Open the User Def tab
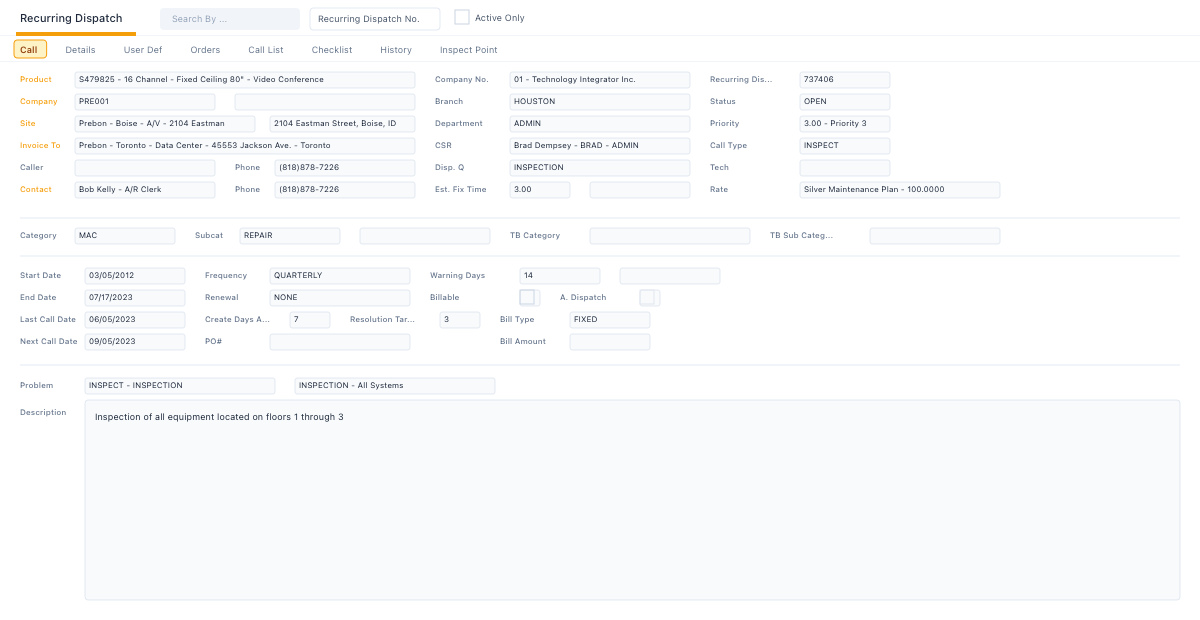The image size is (1200, 620). coord(142,49)
